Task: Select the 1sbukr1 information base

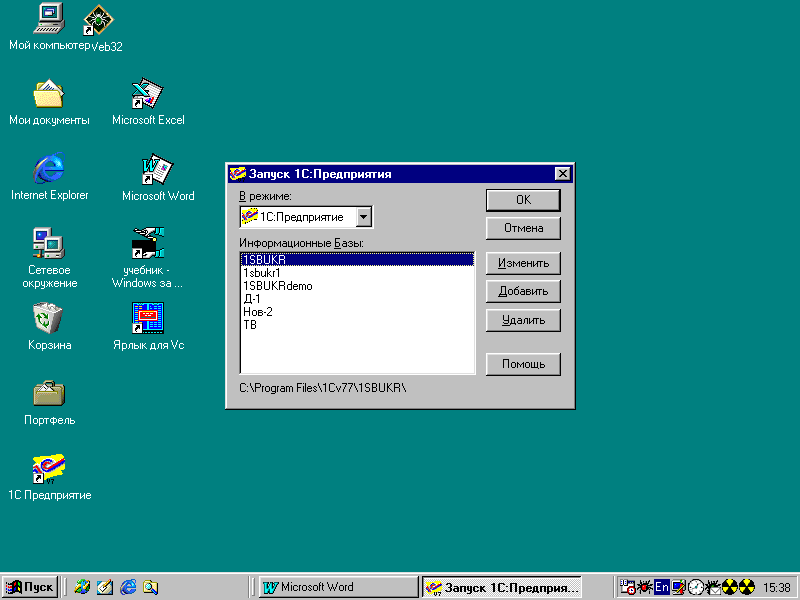Action: pos(357,273)
